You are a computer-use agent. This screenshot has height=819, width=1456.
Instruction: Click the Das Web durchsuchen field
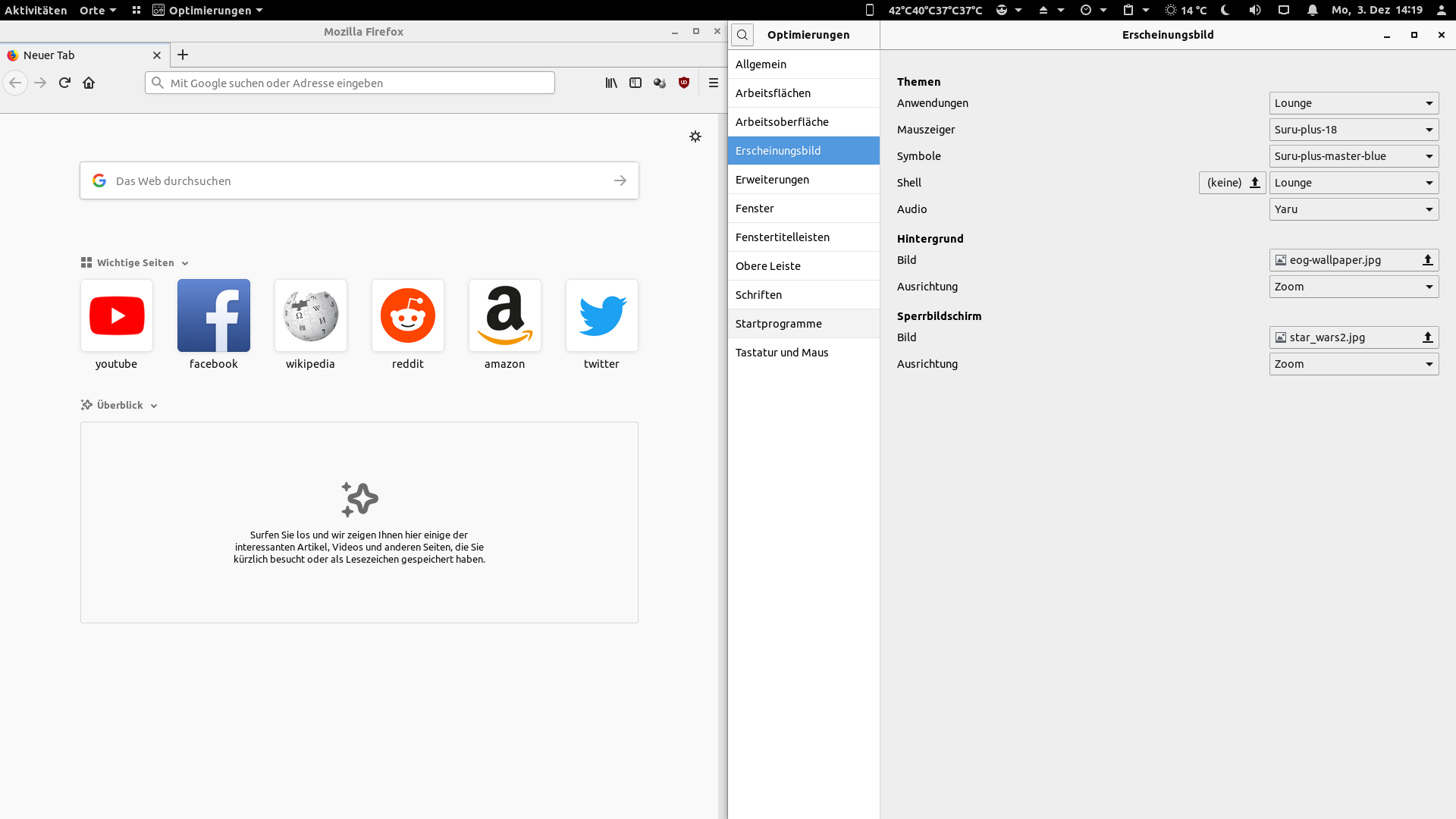click(359, 180)
